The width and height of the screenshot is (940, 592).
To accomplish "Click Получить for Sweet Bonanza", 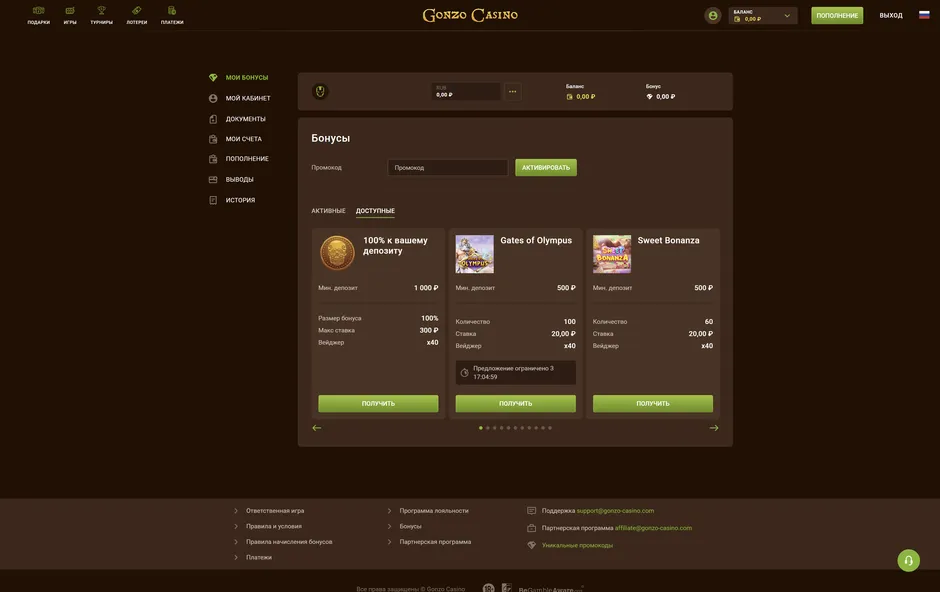I will 653,403.
